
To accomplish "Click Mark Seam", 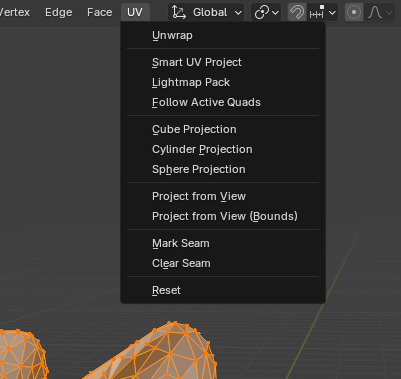I will tap(223, 243).
